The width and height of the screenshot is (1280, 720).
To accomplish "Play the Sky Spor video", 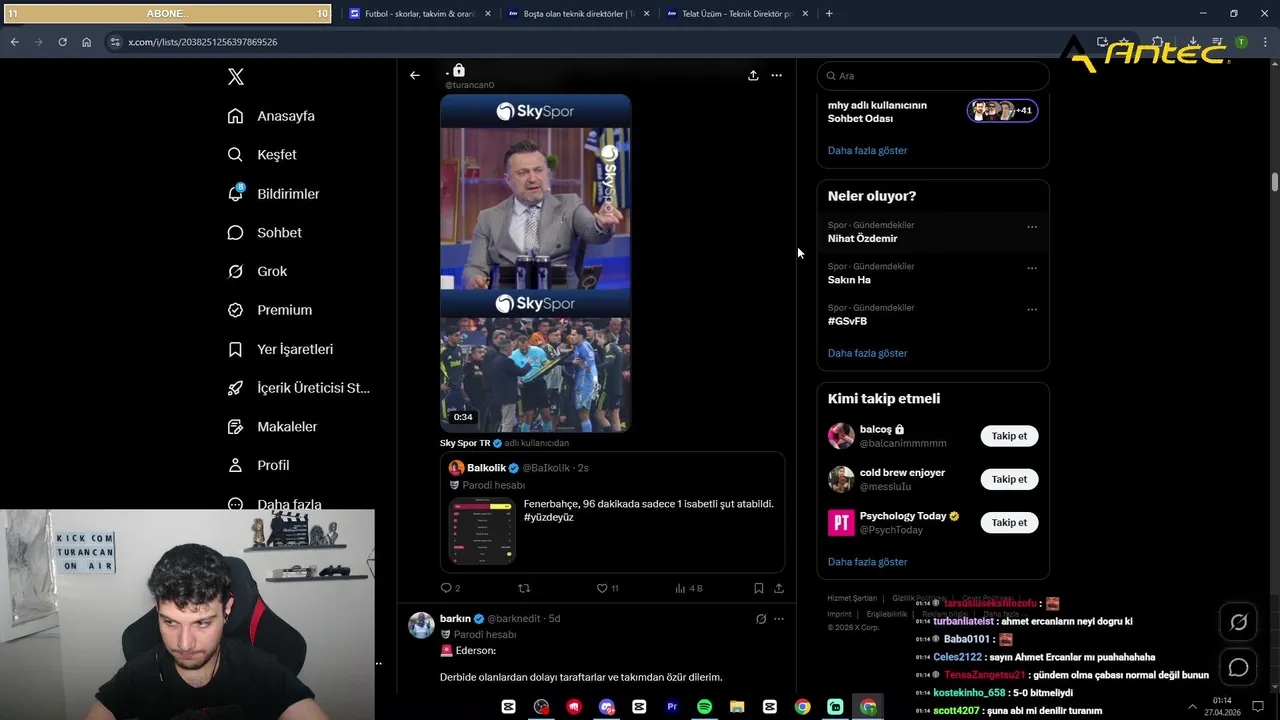I will click(x=535, y=263).
